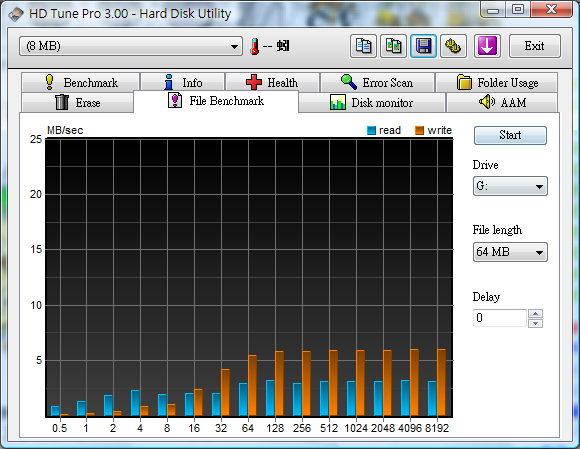This screenshot has height=449, width=580.
Task: Click the purple down-arrow minimize-to-tray icon
Action: pos(487,46)
